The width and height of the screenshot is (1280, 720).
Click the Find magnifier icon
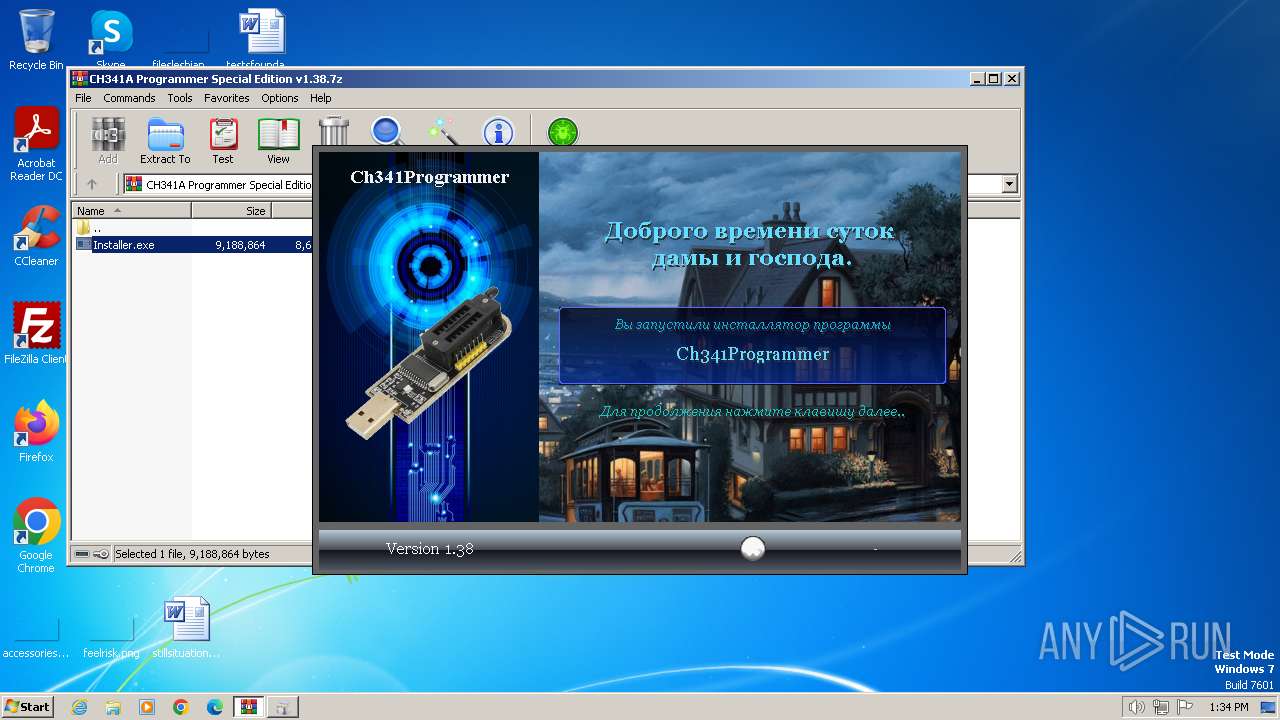point(387,131)
